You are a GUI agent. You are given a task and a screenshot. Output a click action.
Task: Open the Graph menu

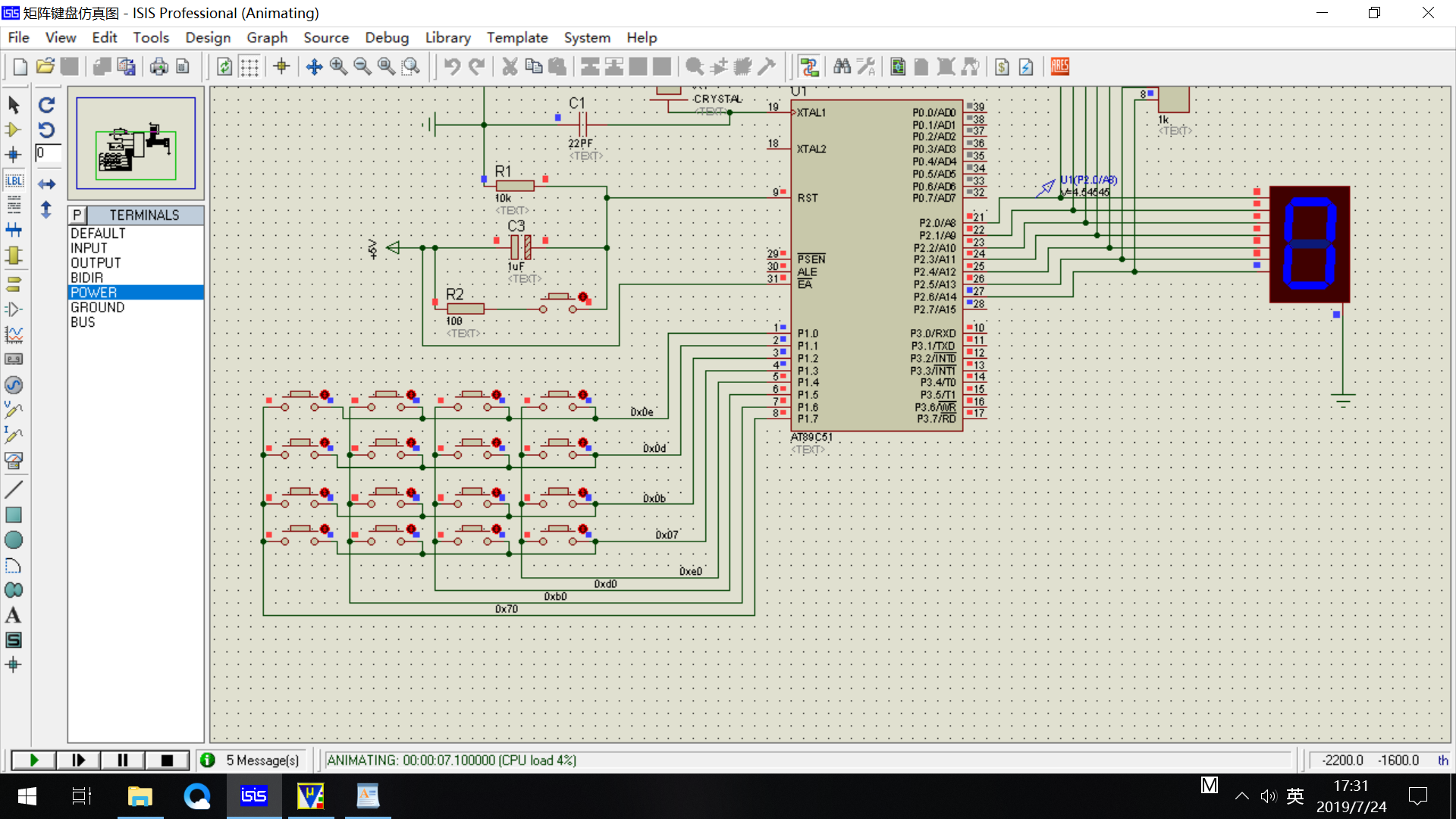tap(267, 37)
